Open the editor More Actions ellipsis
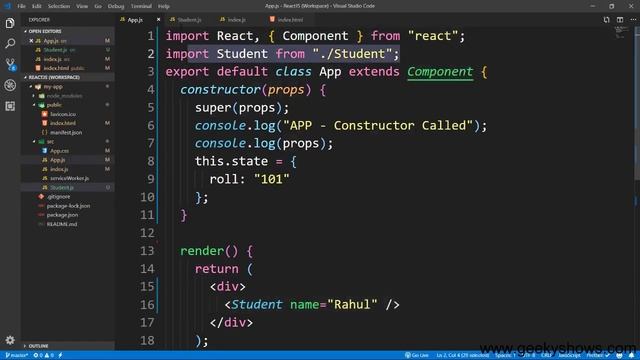Image resolution: width=640 pixels, height=360 pixels. click(633, 20)
